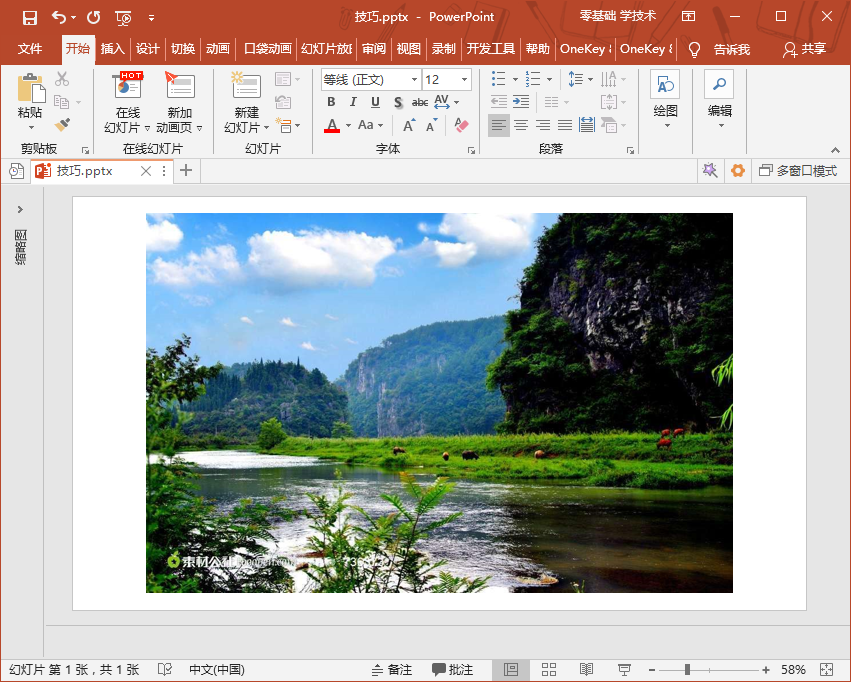851x682 pixels.
Task: Reset the slide layout icon
Action: tap(283, 102)
